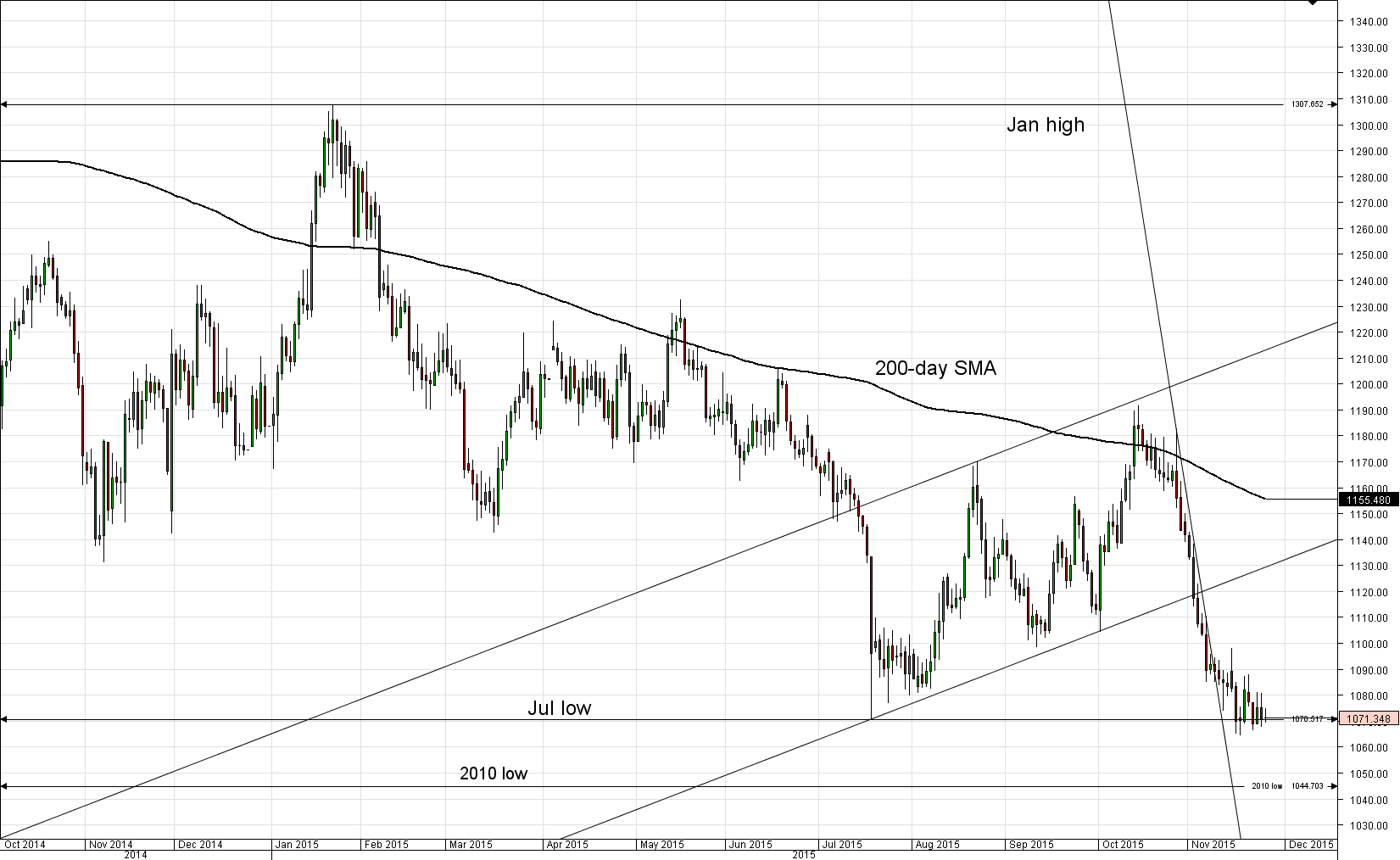Click the 'Mar 2015' date axis label
Screen dimensions: 1400x860
[471, 844]
